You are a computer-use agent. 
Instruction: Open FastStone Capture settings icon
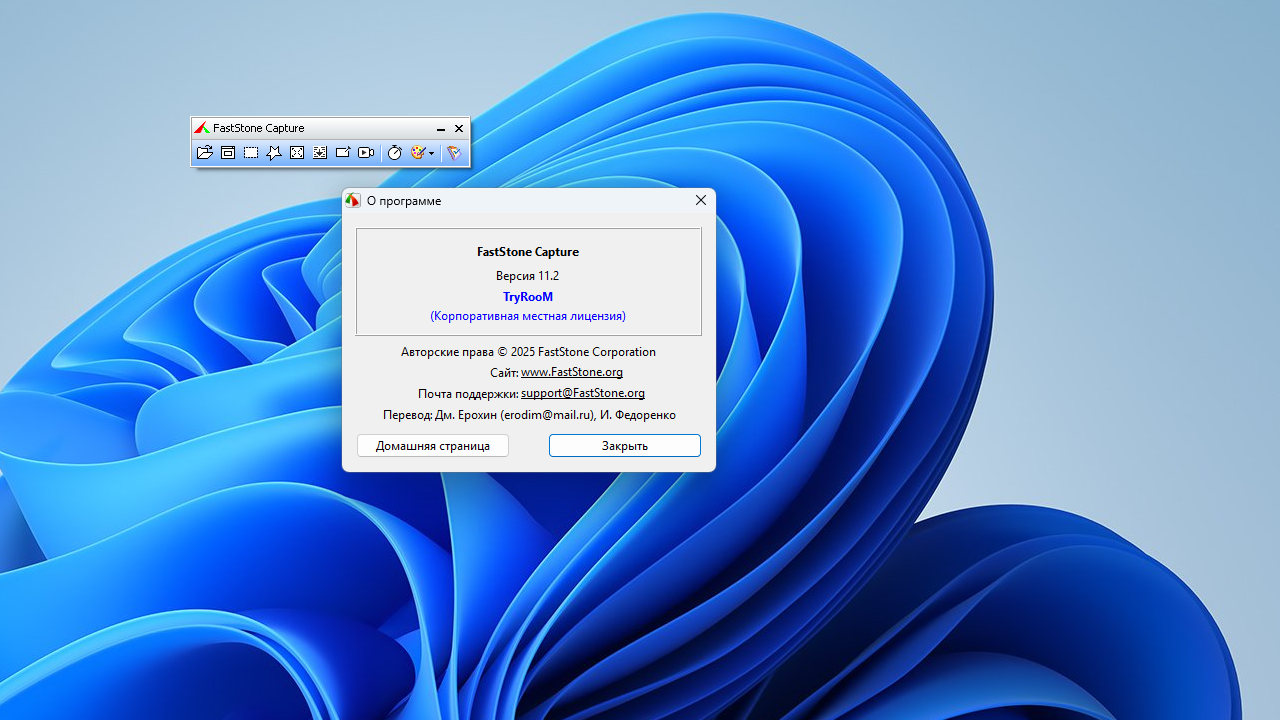pos(454,153)
